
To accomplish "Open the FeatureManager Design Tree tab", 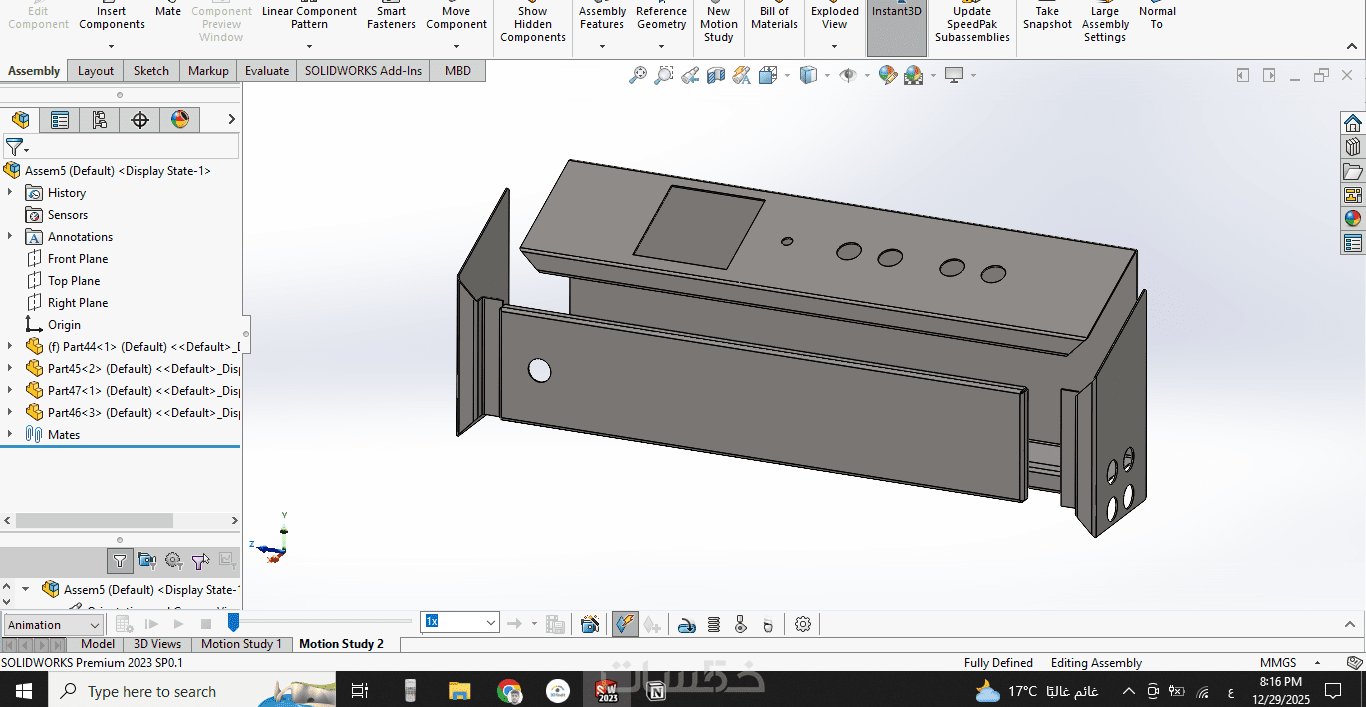I will pos(20,120).
